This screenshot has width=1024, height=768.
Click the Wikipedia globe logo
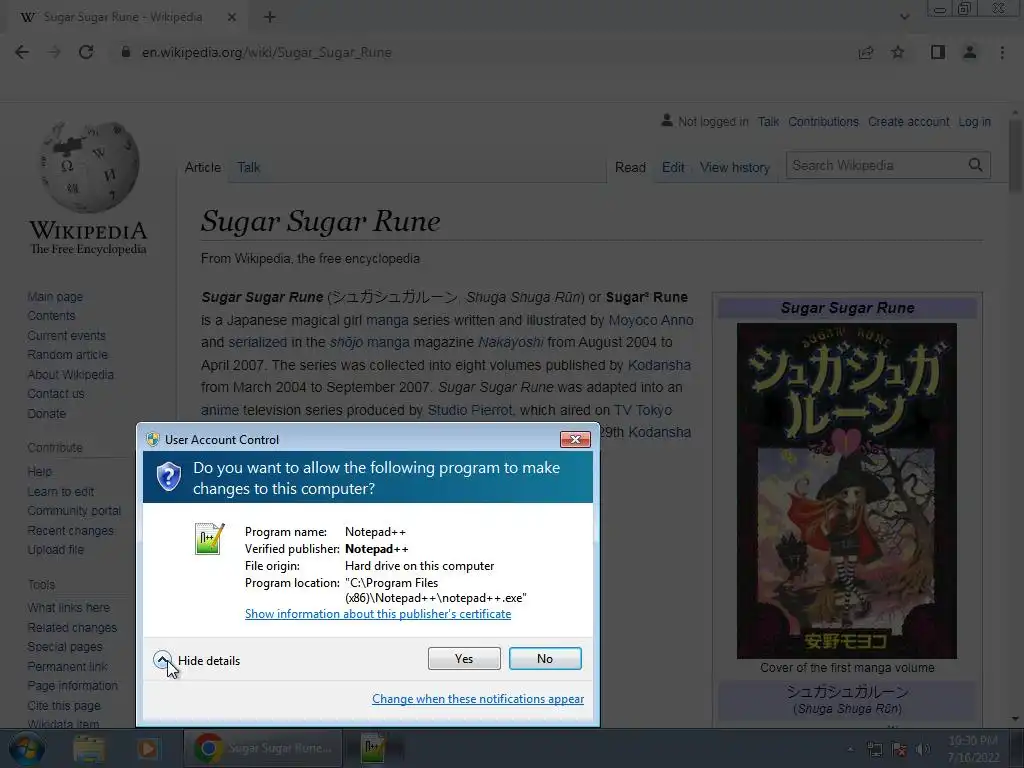tap(89, 167)
